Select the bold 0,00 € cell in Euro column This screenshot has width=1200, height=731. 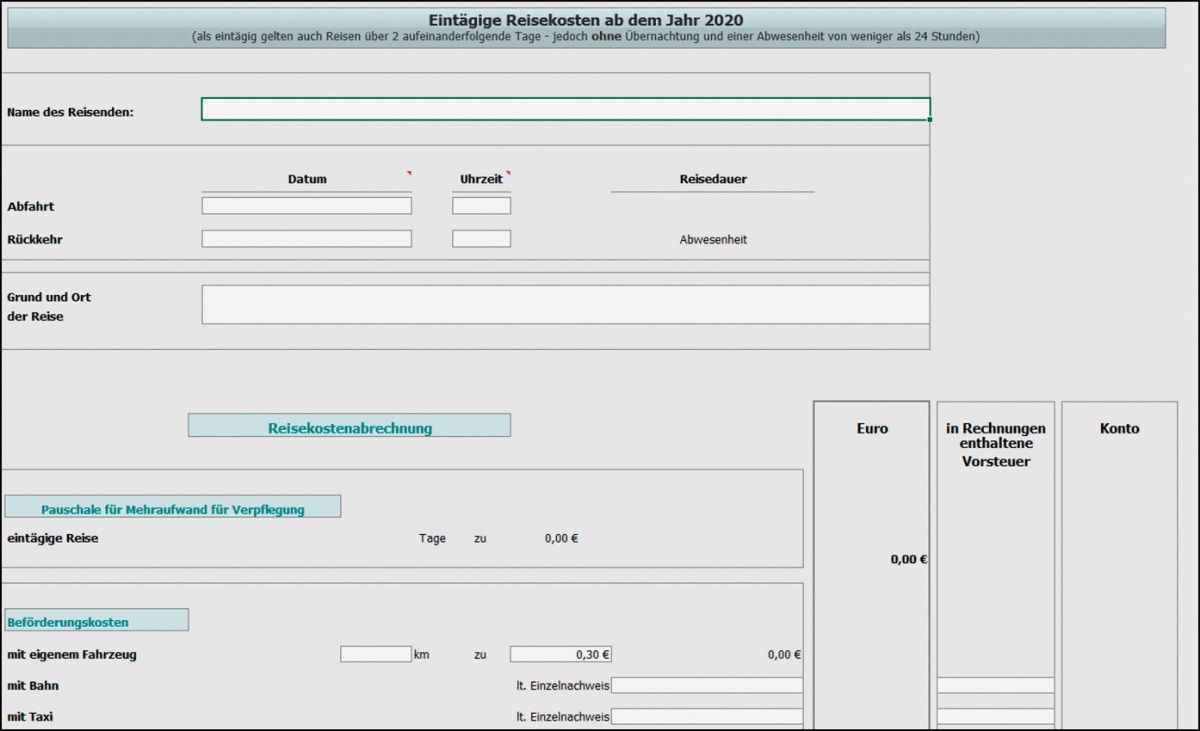click(x=908, y=560)
